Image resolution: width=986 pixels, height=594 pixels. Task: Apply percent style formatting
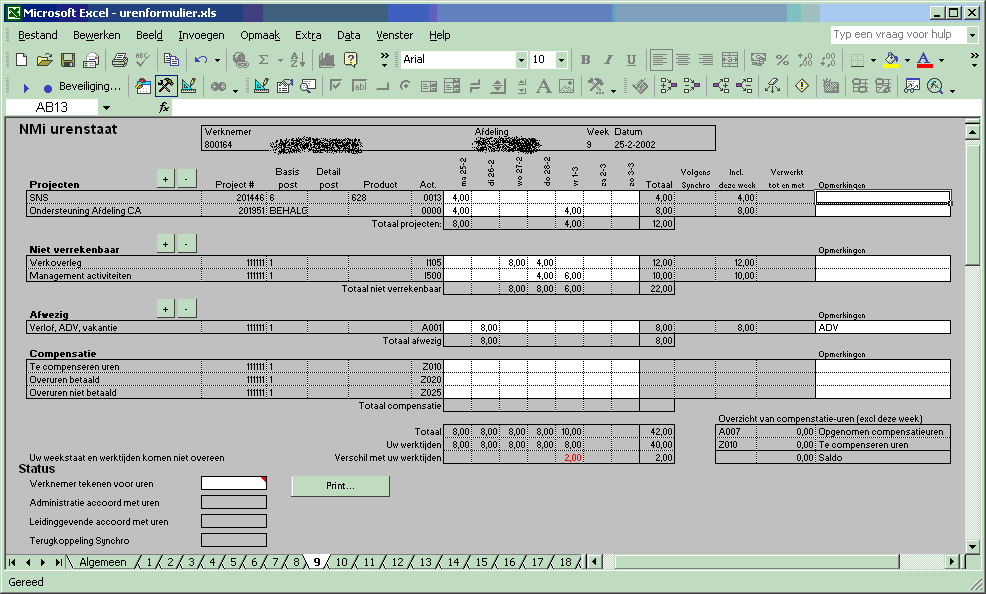click(x=782, y=60)
